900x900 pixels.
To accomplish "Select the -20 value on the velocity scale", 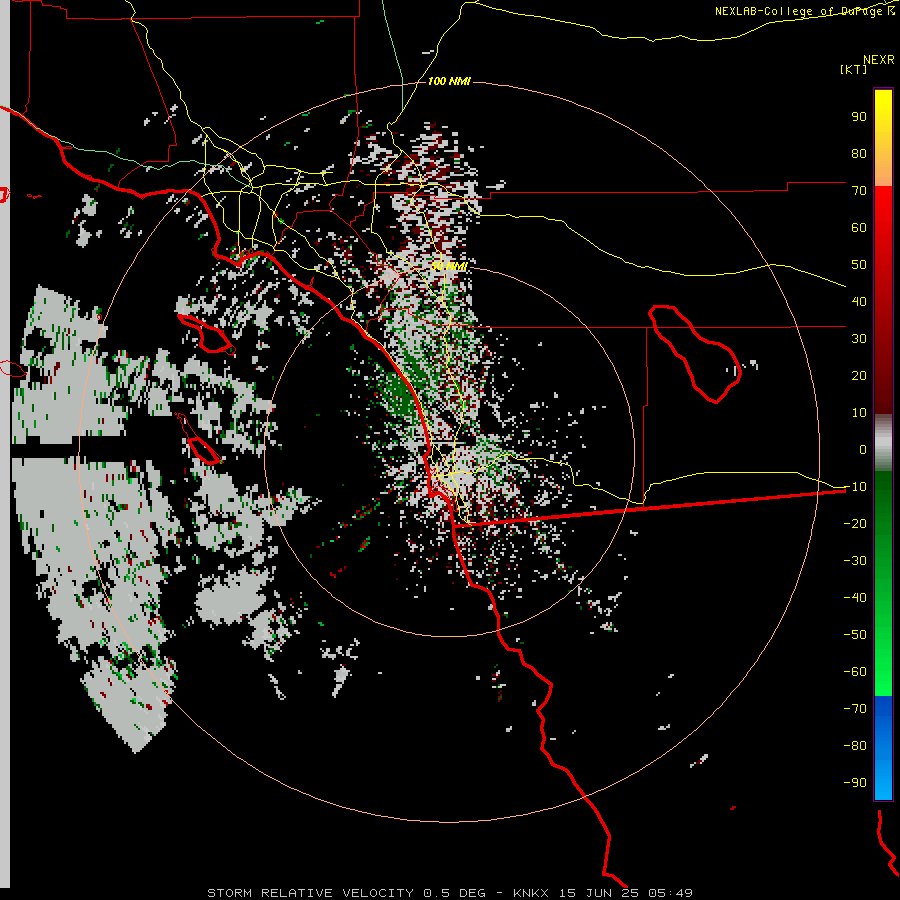I will 855,523.
